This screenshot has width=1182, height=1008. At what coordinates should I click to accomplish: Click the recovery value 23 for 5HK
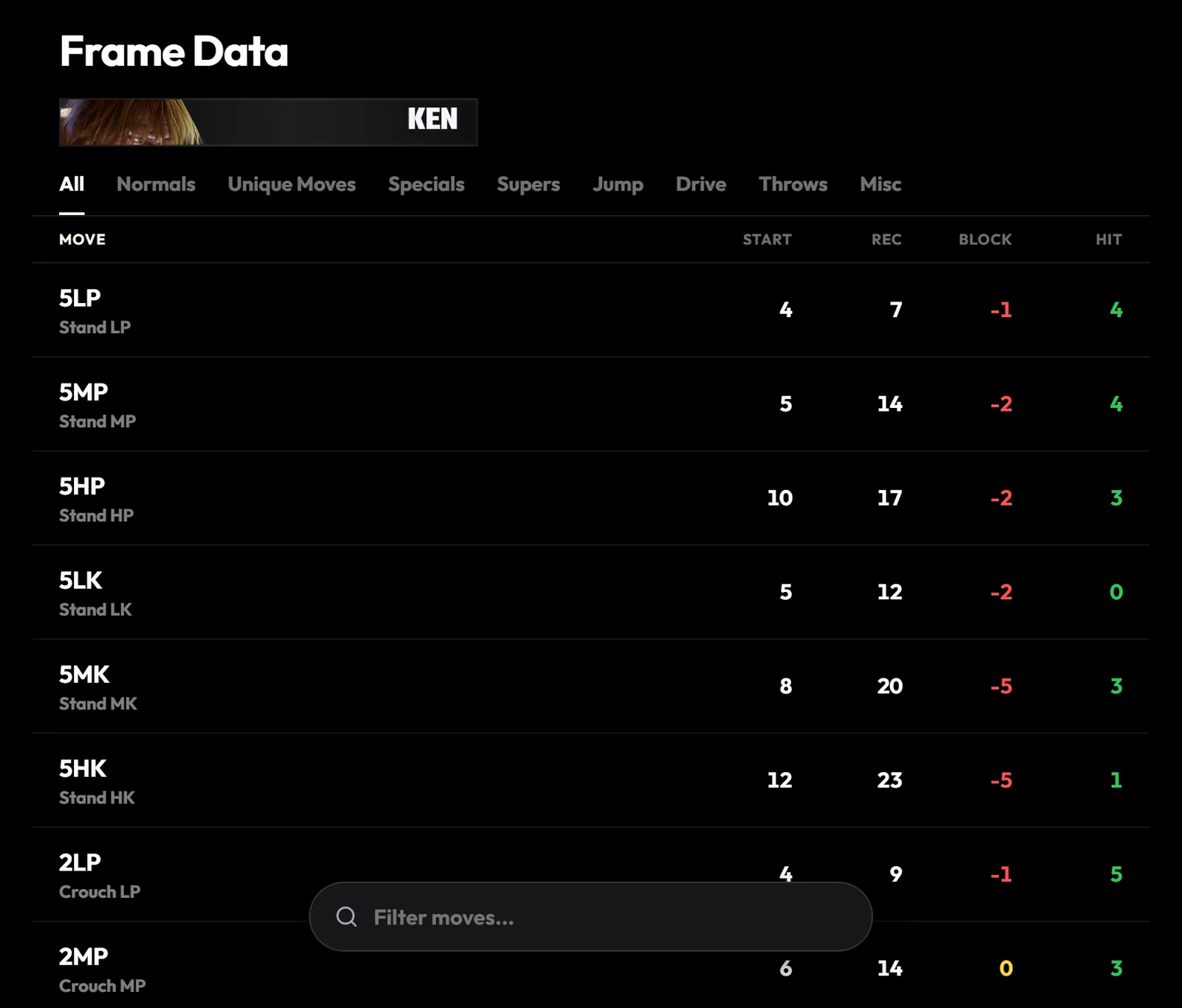[x=889, y=780]
